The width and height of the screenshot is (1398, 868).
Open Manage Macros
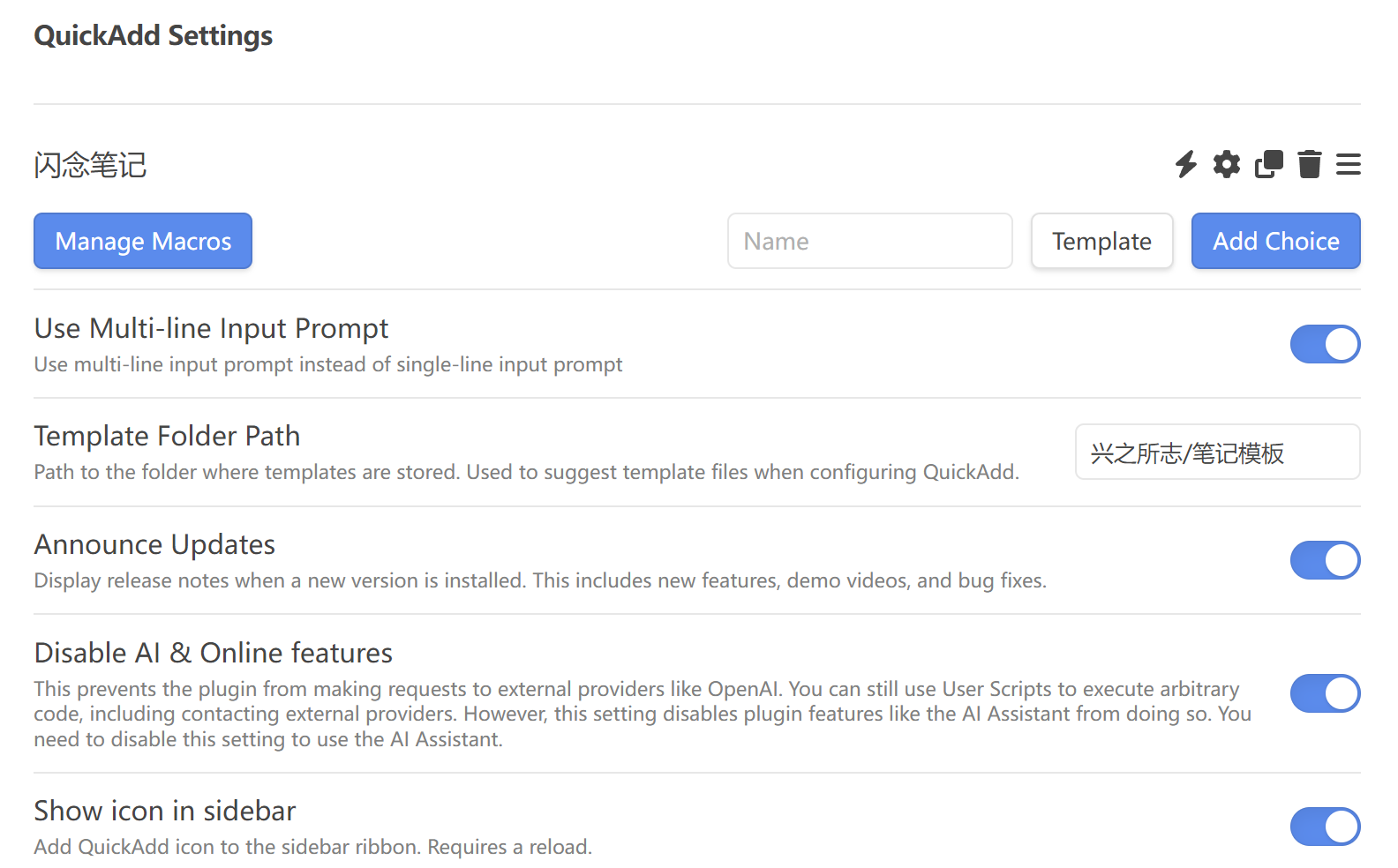click(143, 241)
